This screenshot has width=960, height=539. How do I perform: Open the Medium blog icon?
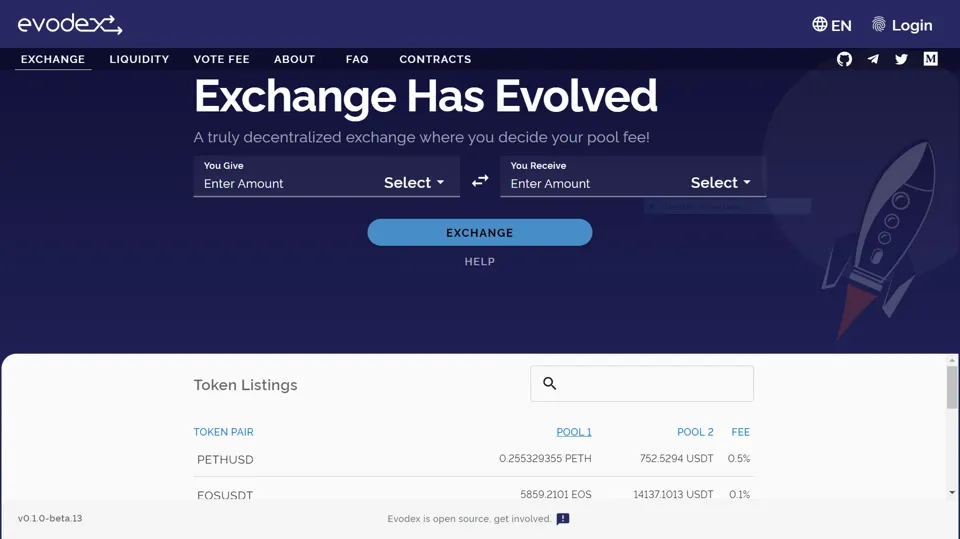(931, 59)
